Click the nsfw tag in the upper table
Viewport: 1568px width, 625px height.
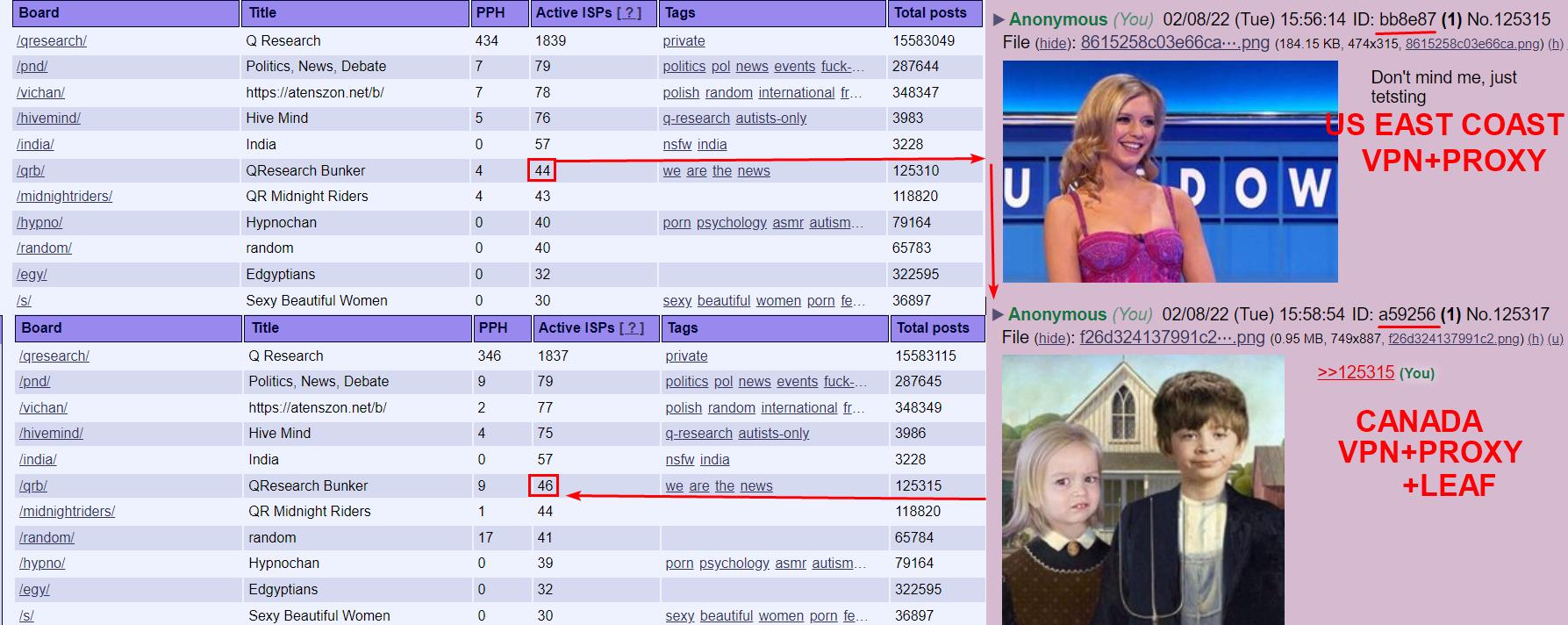click(677, 145)
